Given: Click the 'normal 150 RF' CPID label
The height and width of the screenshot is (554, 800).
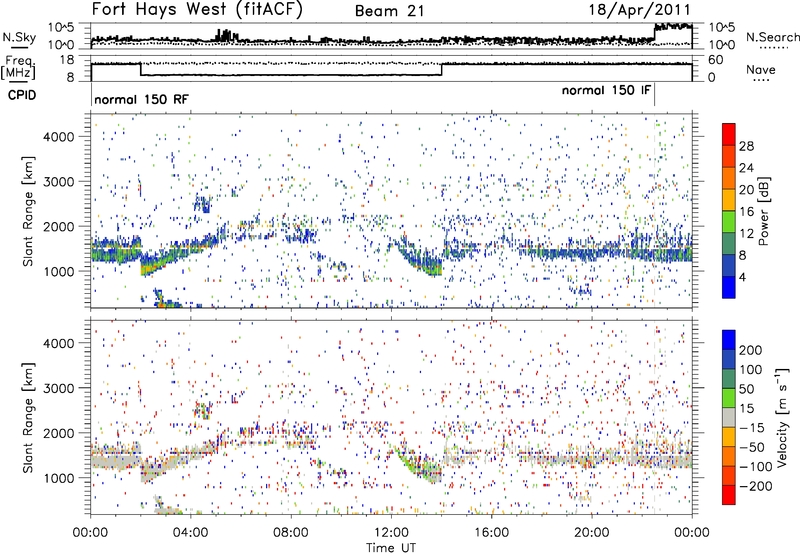Looking at the screenshot, I should point(141,99).
